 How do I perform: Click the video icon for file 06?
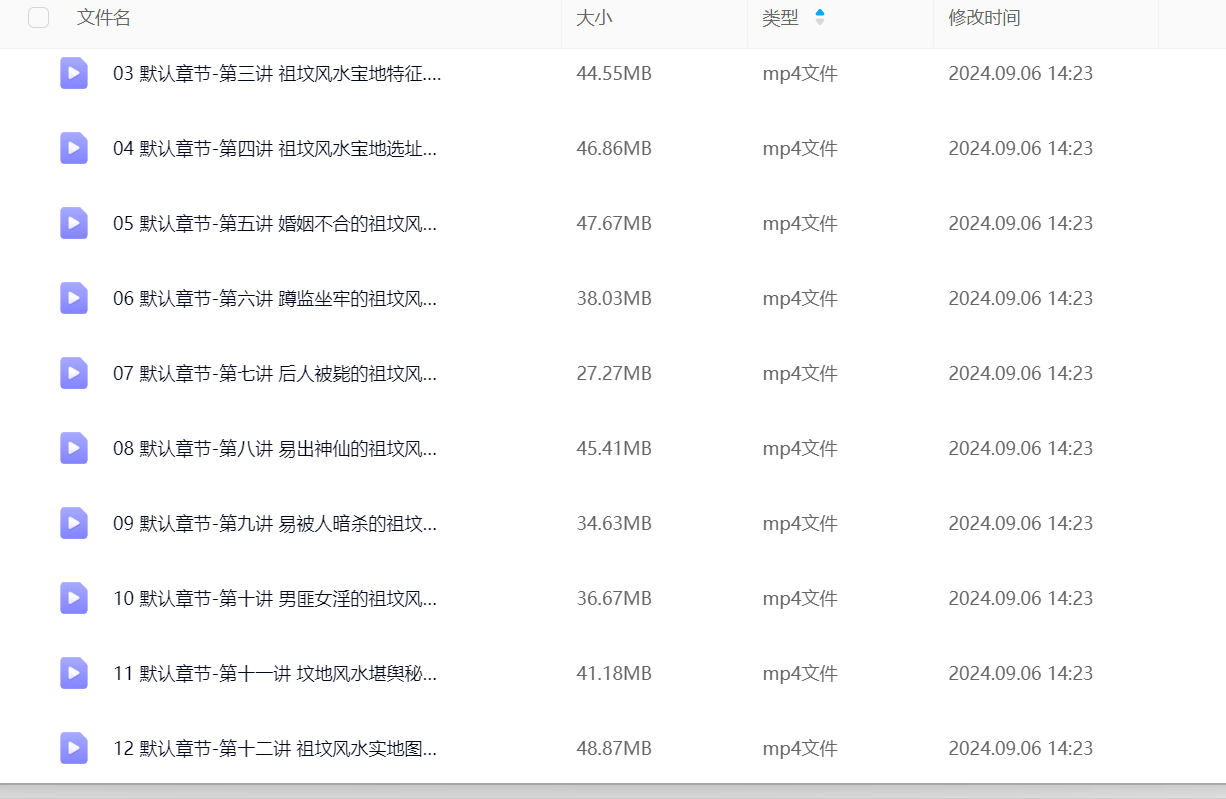click(73, 298)
